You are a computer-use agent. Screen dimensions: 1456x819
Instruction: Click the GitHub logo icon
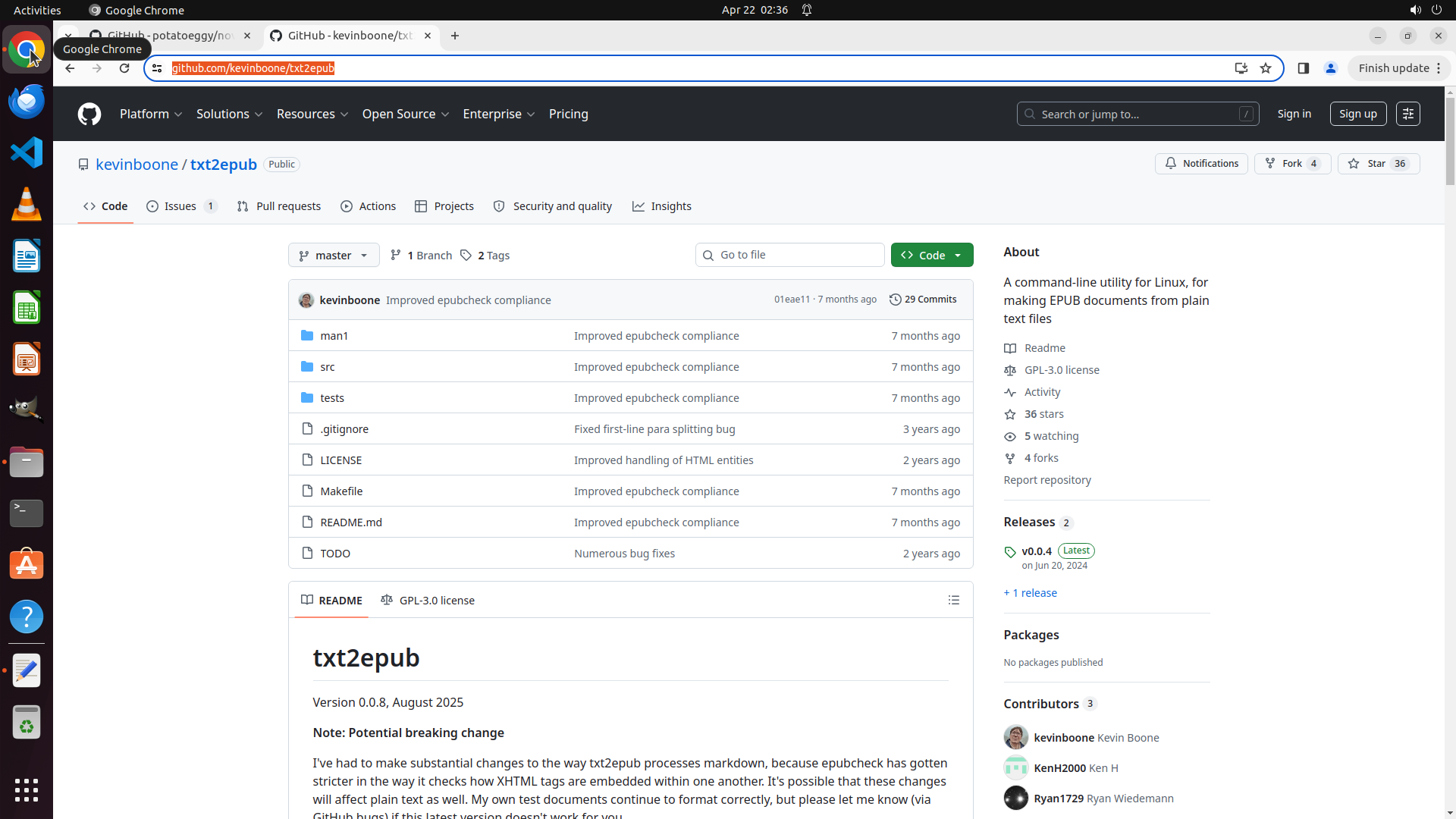click(89, 115)
